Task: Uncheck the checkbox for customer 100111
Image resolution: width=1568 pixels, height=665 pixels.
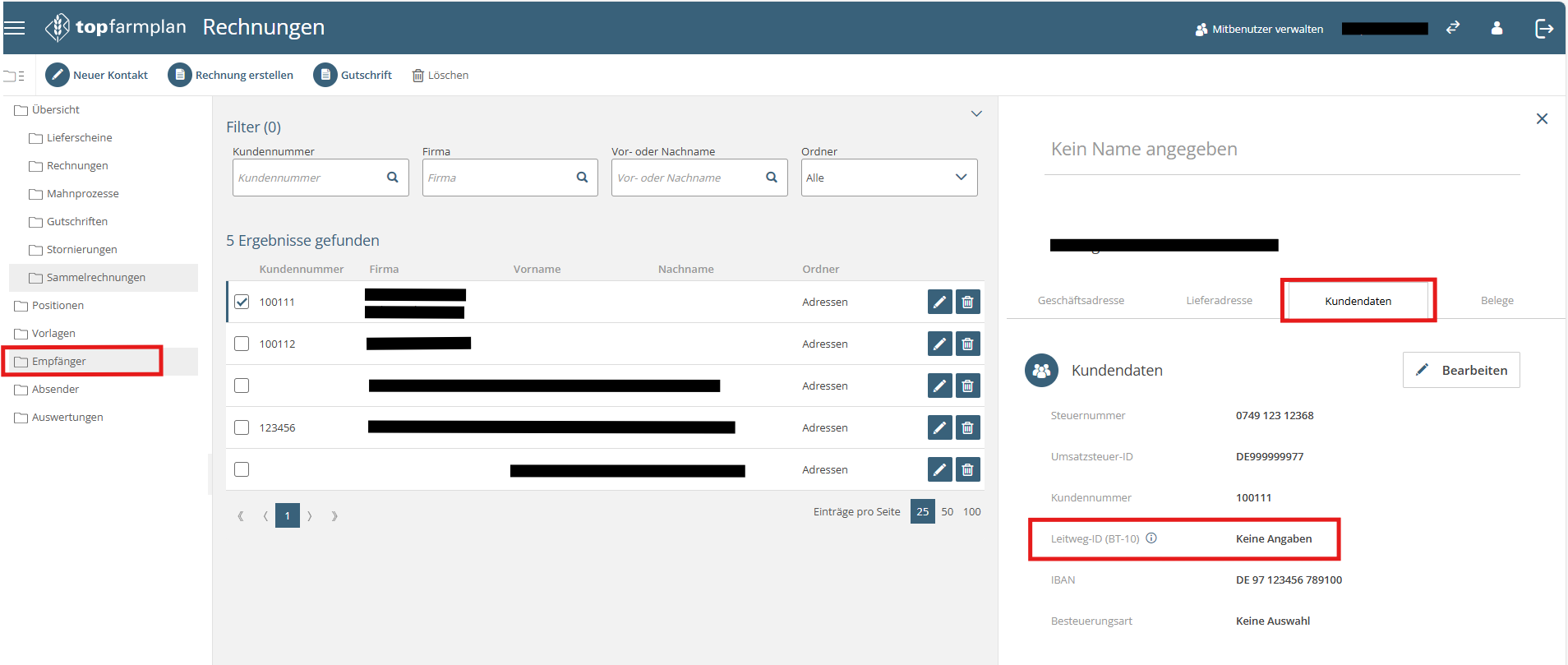Action: (242, 302)
